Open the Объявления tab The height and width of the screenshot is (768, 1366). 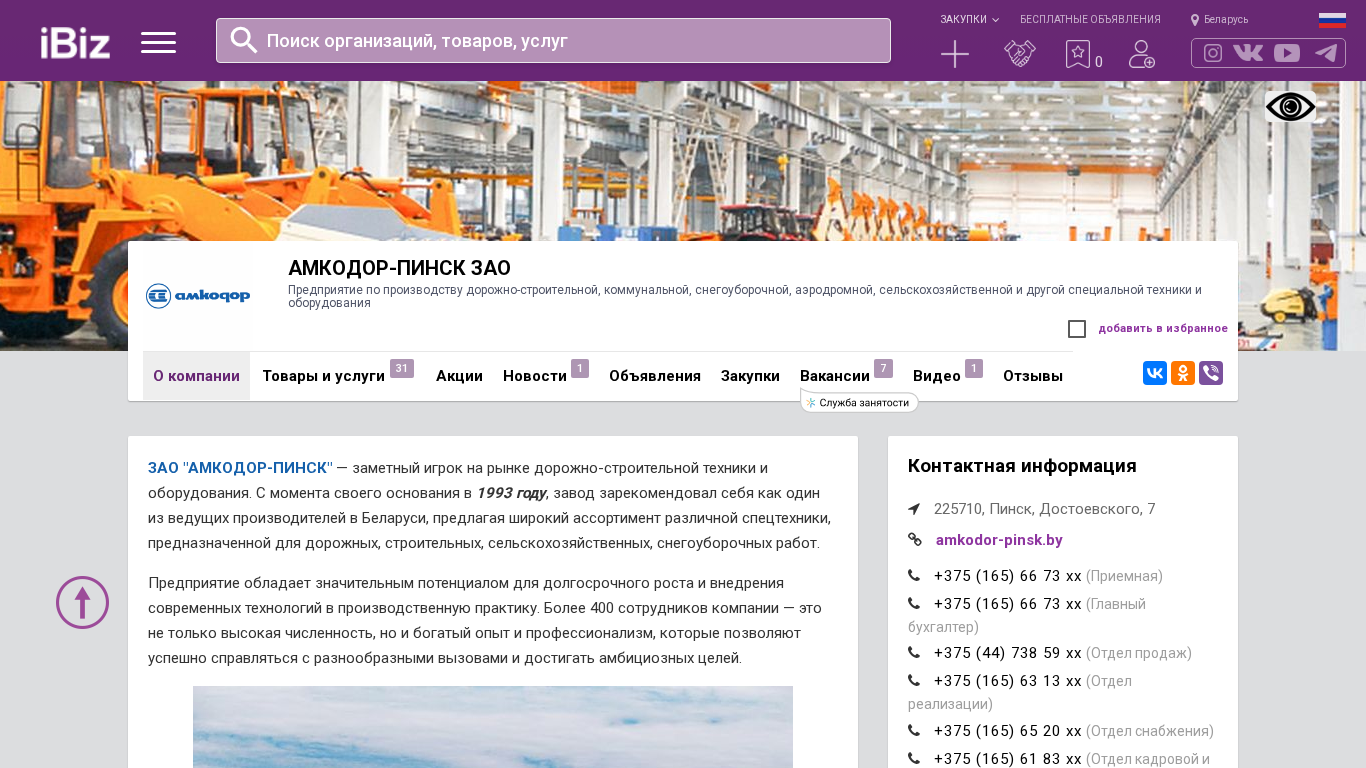[x=655, y=376]
